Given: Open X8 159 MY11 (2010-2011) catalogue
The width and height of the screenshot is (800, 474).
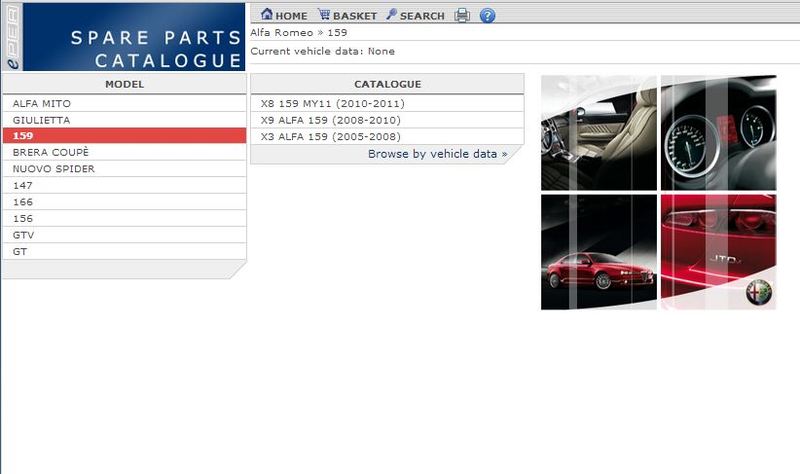Looking at the screenshot, I should pyautogui.click(x=332, y=103).
